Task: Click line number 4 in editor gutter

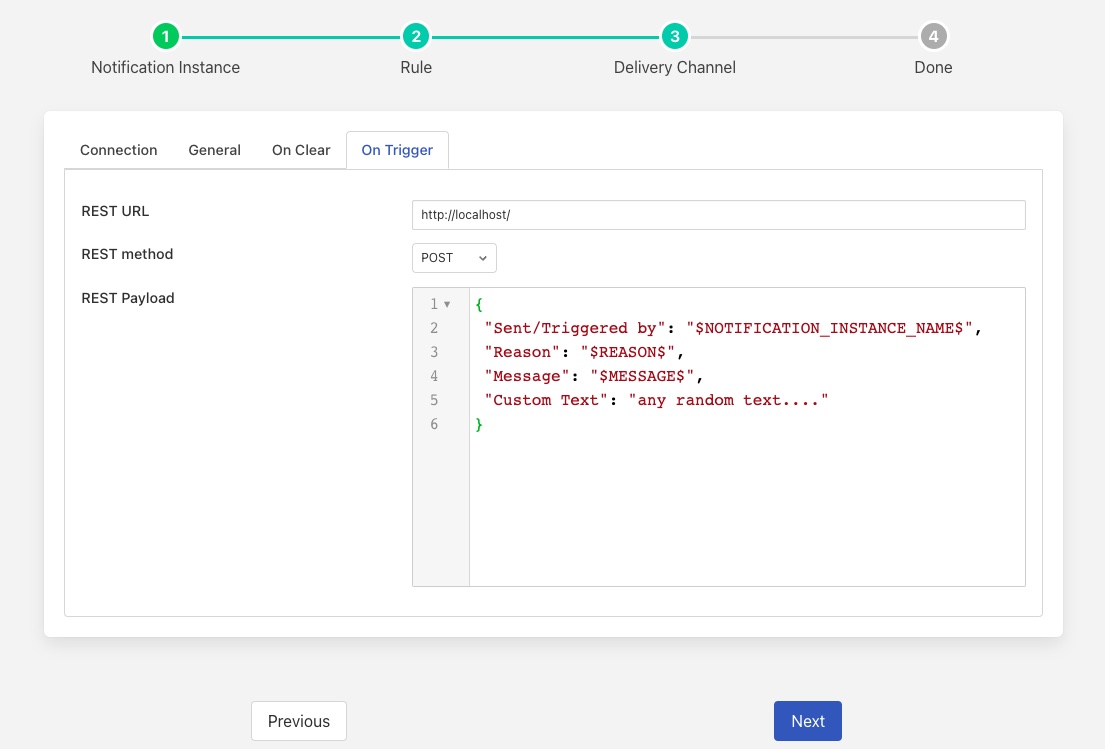Action: click(434, 376)
